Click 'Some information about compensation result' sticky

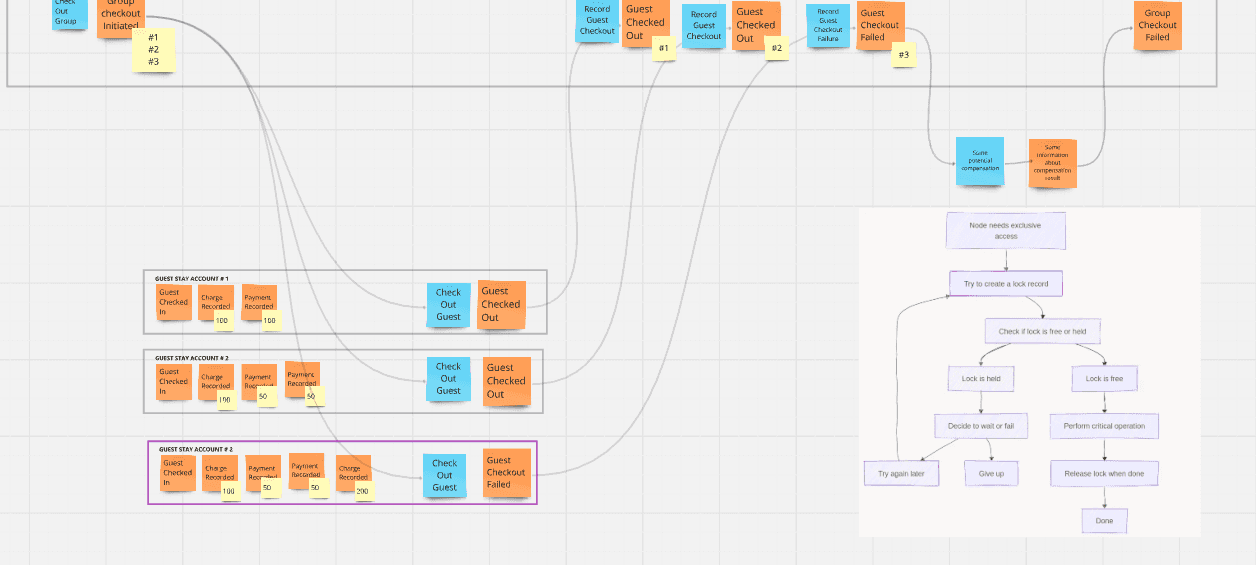tap(1053, 163)
